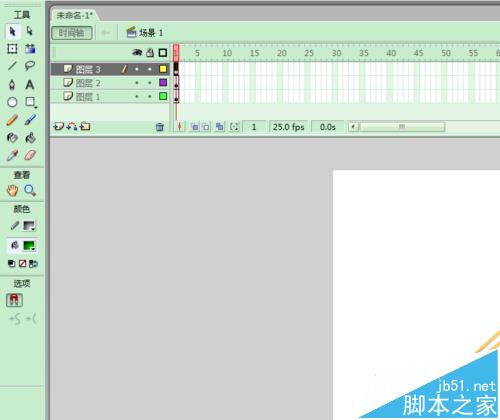
Task: Click the swap colors icon
Action: (33, 264)
